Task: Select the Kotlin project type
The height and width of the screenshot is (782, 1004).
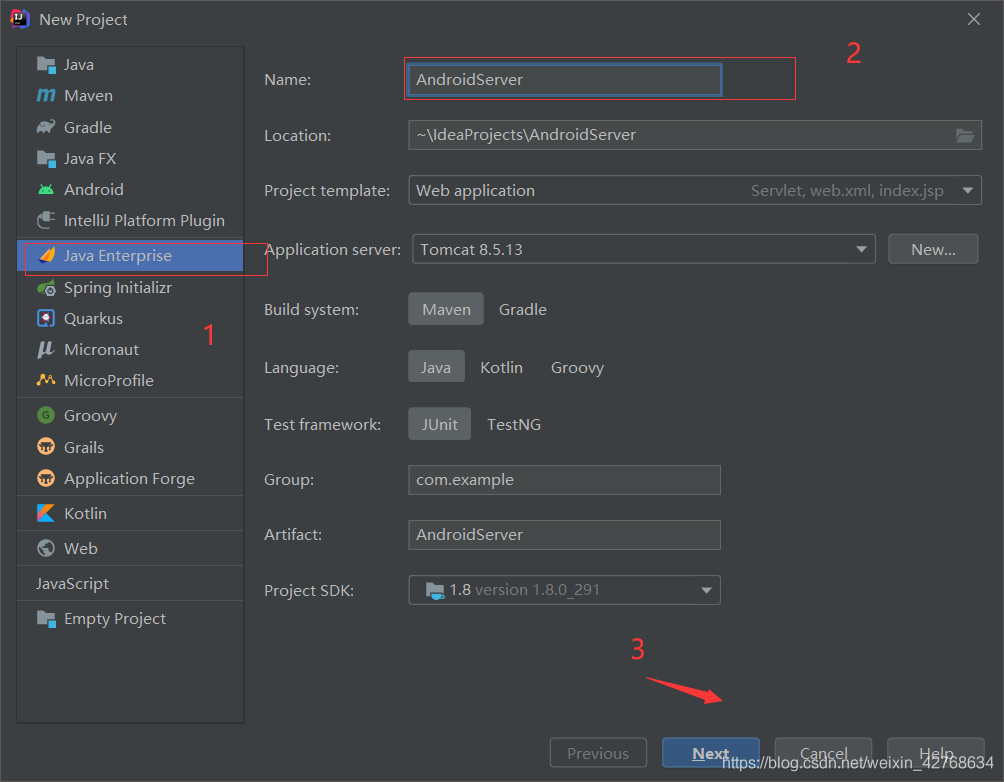Action: (130, 514)
